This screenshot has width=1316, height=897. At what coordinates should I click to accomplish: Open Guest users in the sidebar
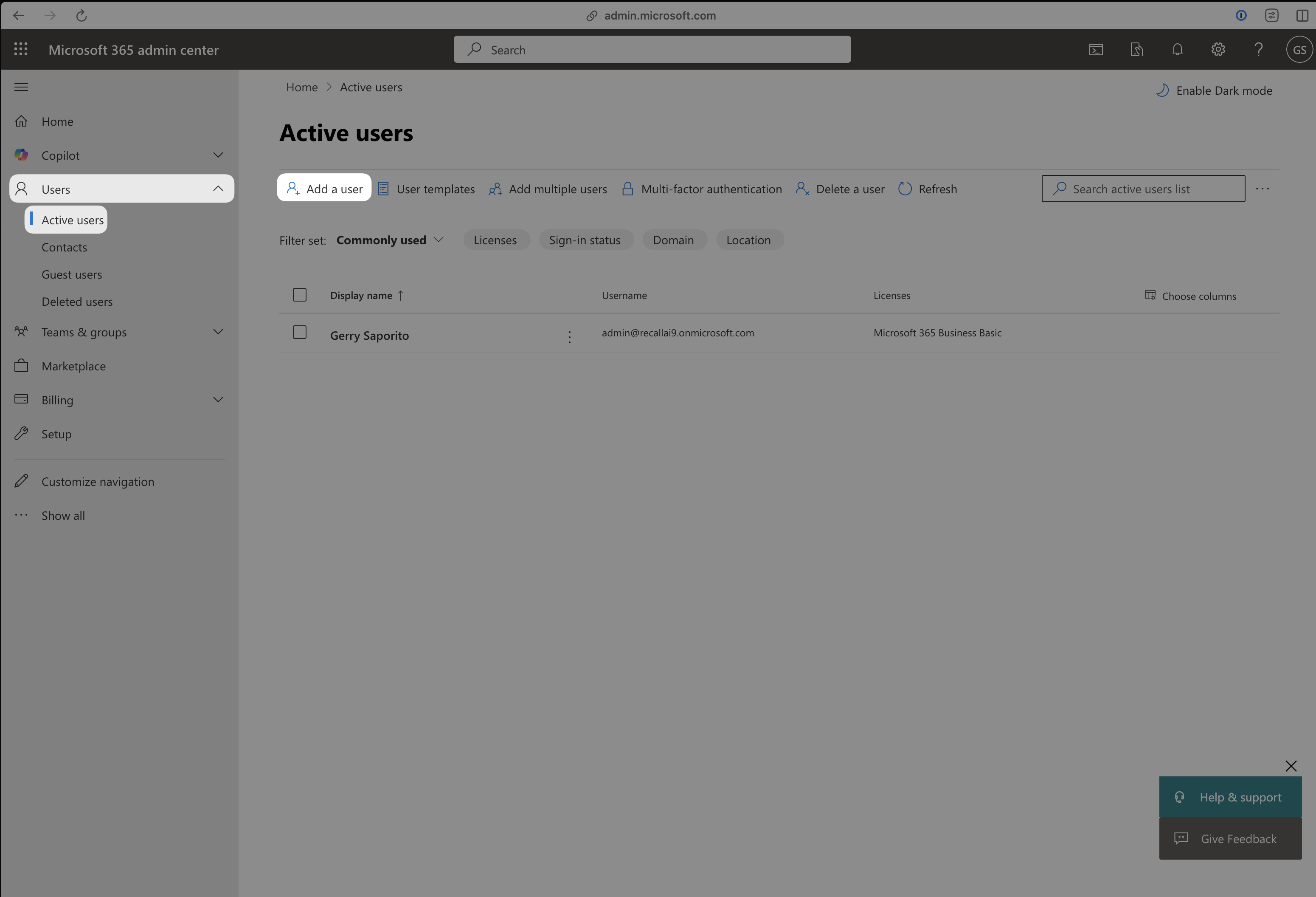72,274
